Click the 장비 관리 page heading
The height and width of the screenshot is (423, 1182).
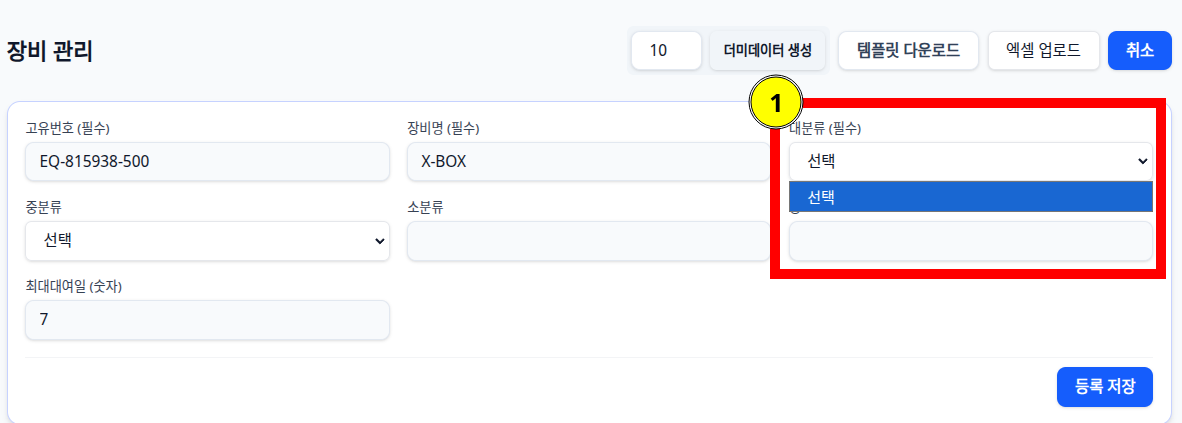(x=49, y=51)
